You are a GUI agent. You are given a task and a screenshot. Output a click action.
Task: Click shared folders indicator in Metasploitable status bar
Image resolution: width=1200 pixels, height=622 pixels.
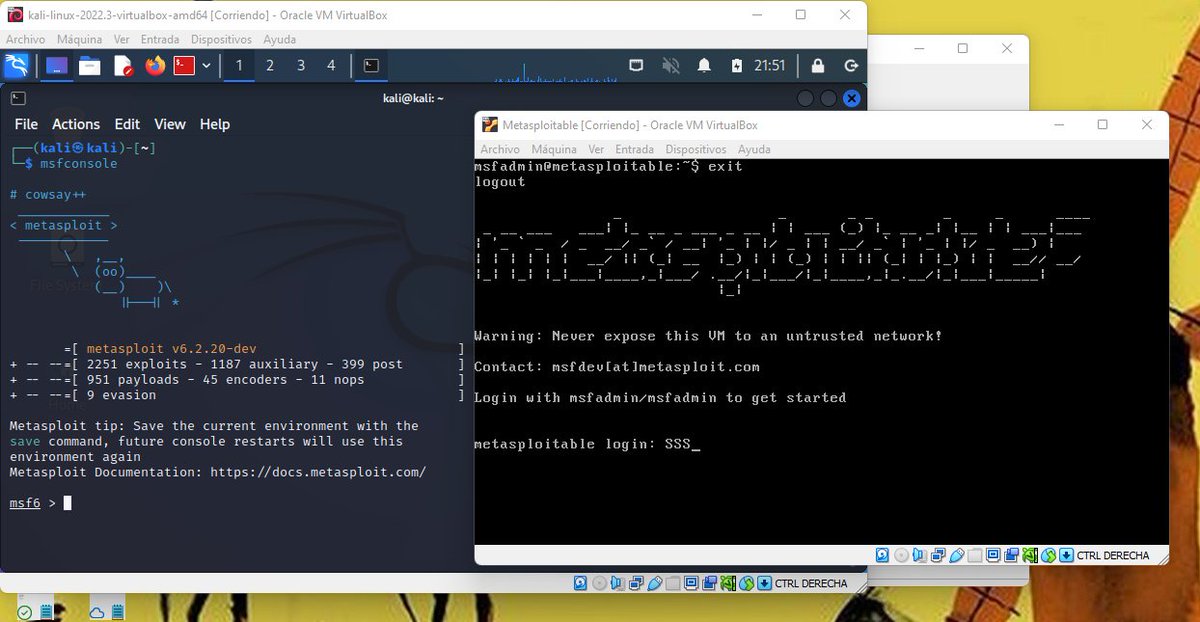tap(975, 555)
